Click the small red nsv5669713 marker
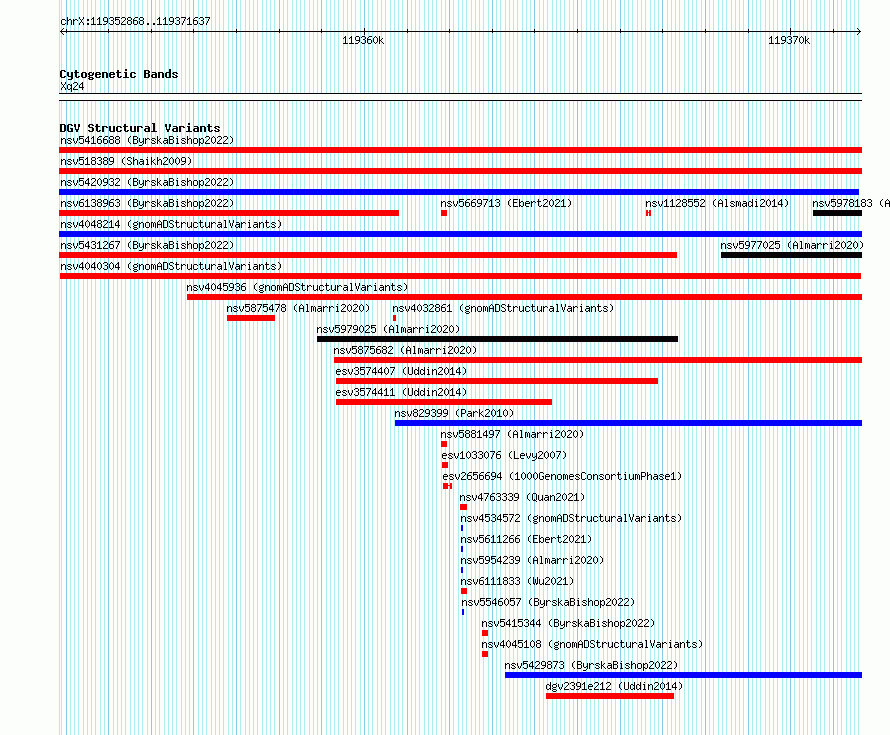890x735 pixels. [x=444, y=213]
